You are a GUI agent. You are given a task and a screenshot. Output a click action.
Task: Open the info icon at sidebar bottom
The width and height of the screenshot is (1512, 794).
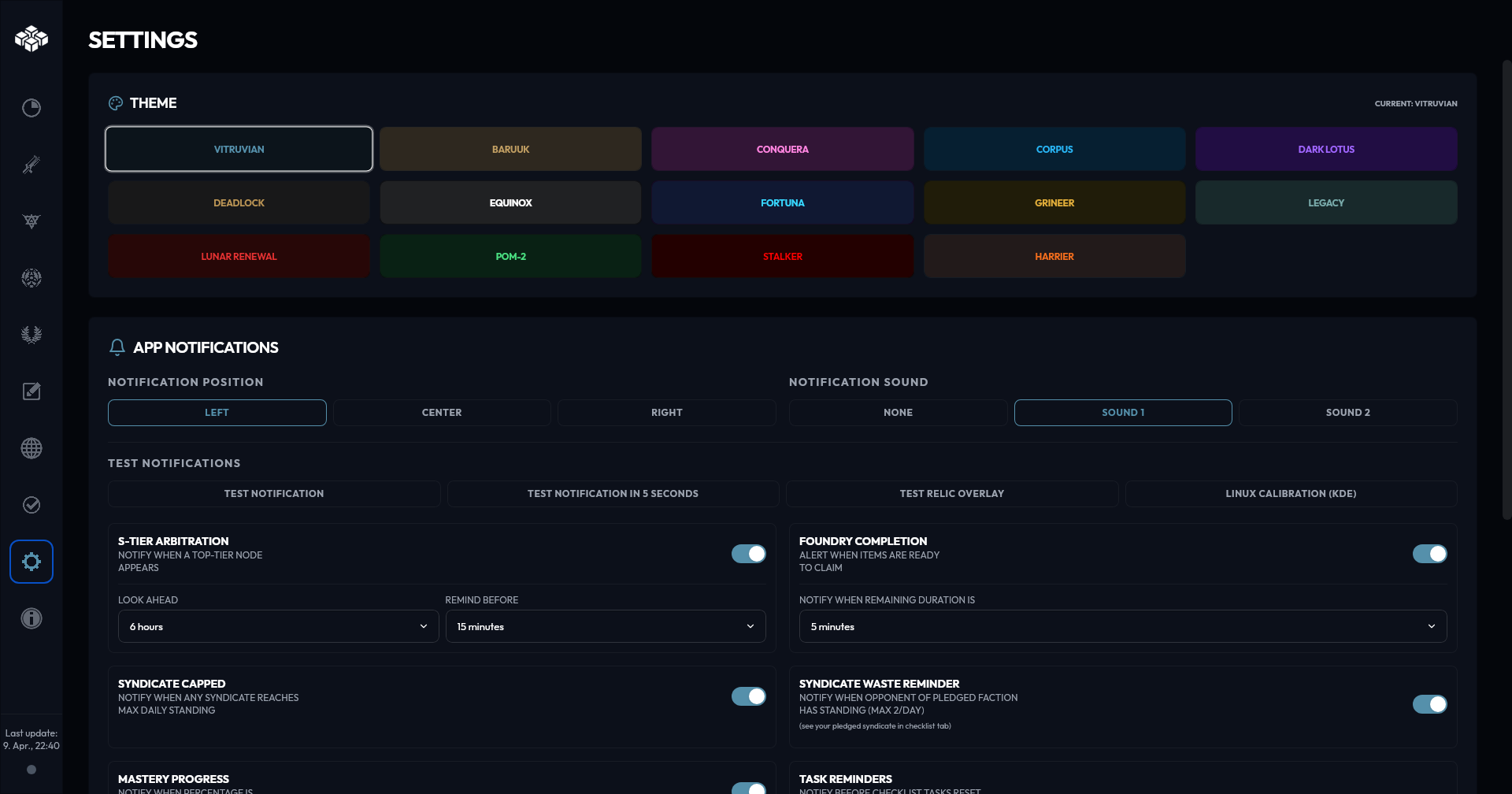click(31, 618)
